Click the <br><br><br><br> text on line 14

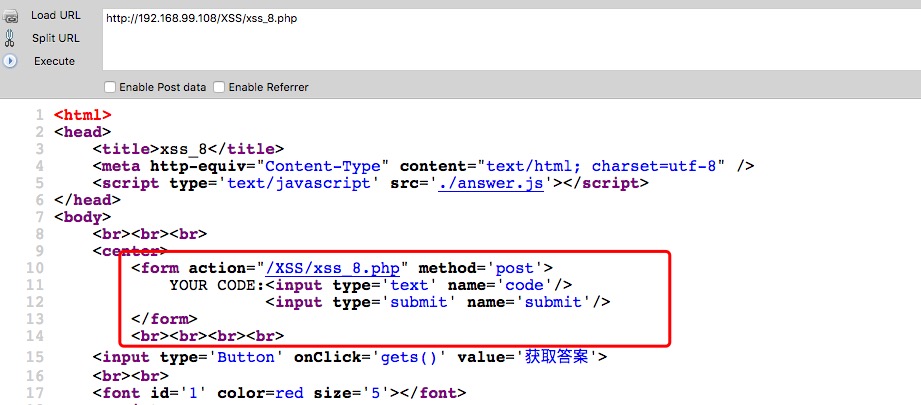[207, 336]
